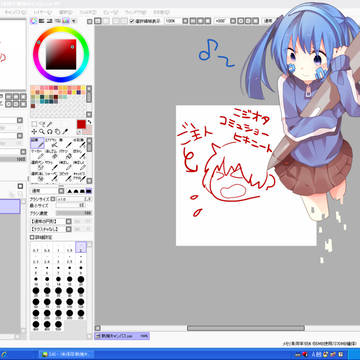360x360 pixels.
Task: Select the bucket fill tool
Action: coord(65,154)
